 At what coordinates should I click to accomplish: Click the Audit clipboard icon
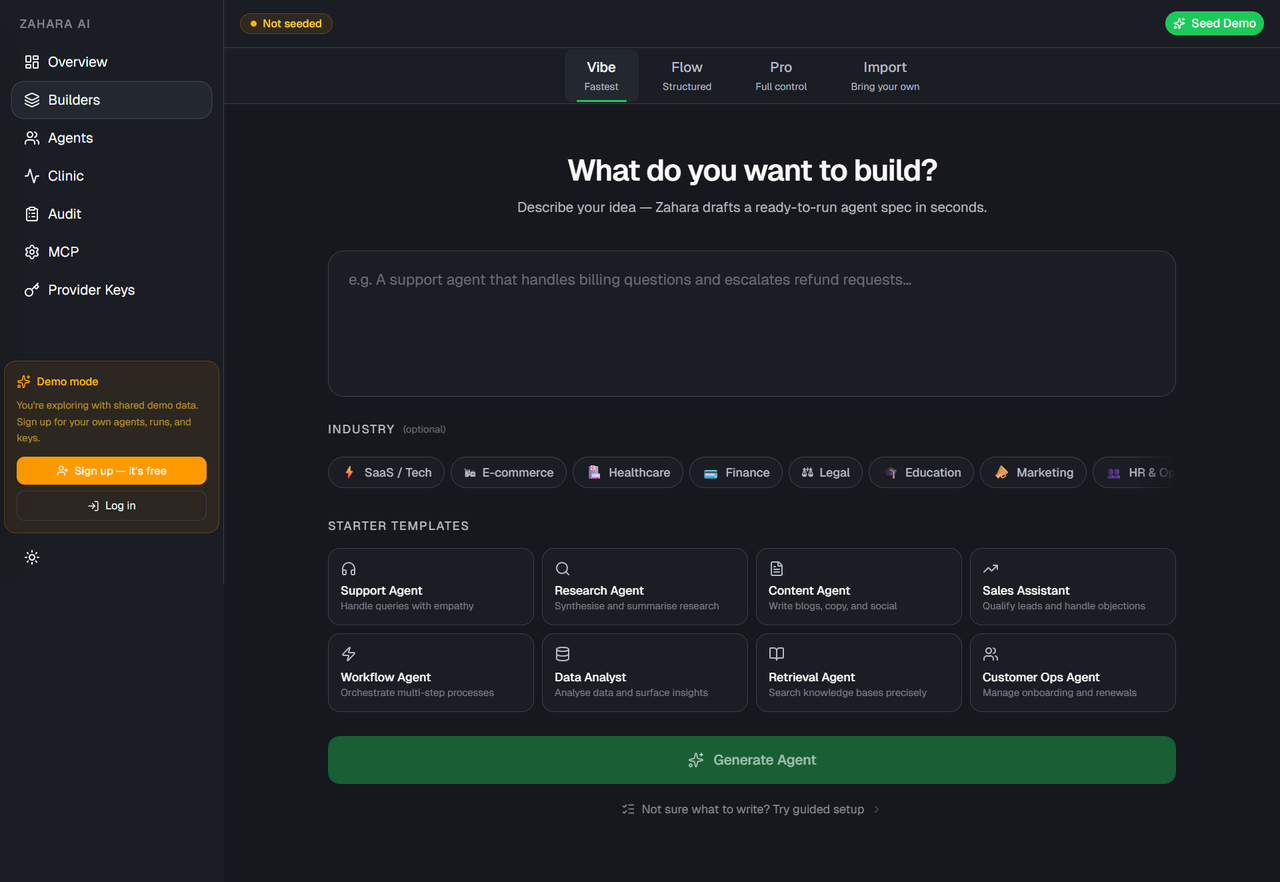click(32, 214)
